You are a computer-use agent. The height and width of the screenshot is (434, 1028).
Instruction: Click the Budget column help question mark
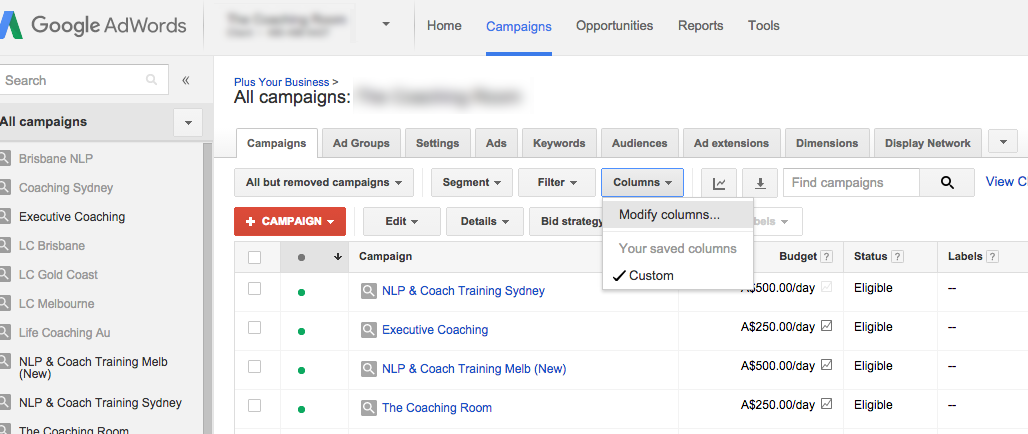(x=827, y=257)
